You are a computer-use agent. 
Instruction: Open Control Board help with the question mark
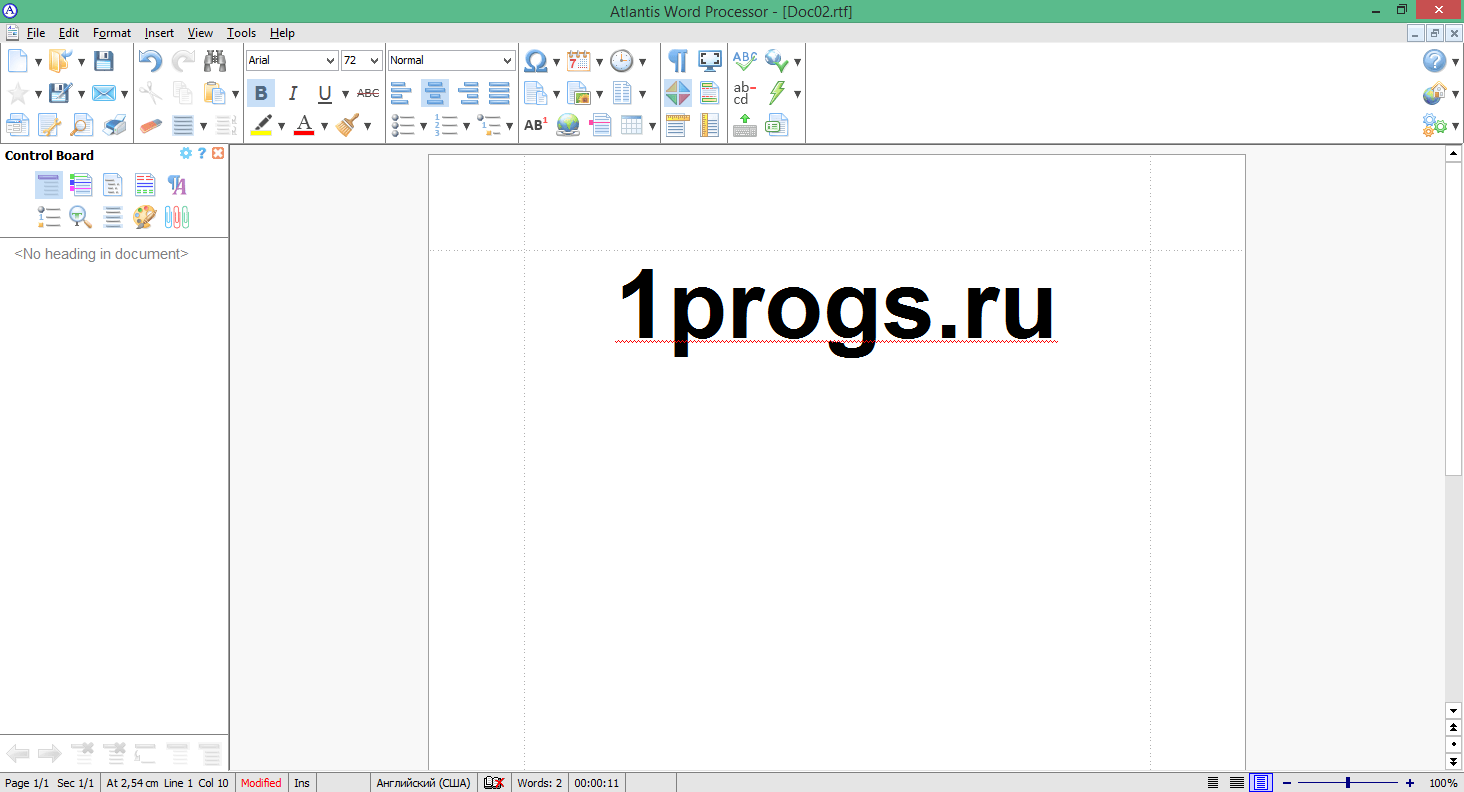[x=201, y=153]
